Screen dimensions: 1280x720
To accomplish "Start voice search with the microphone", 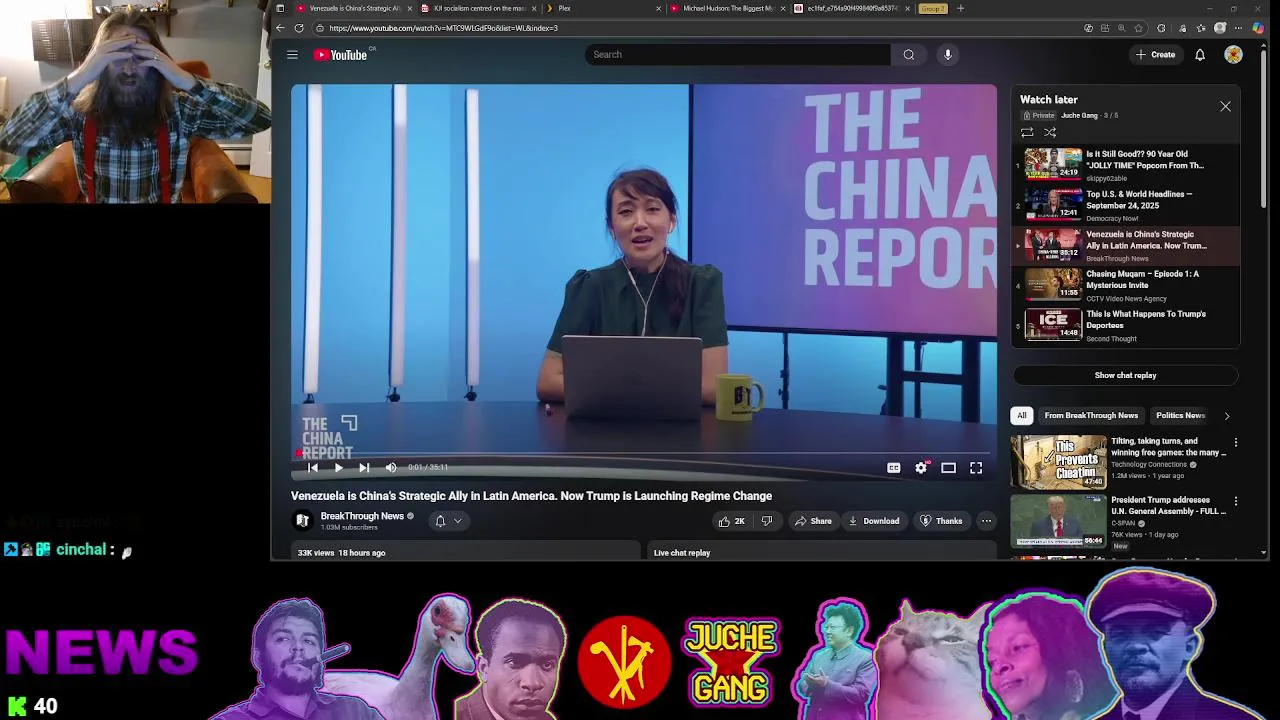I will pos(948,55).
